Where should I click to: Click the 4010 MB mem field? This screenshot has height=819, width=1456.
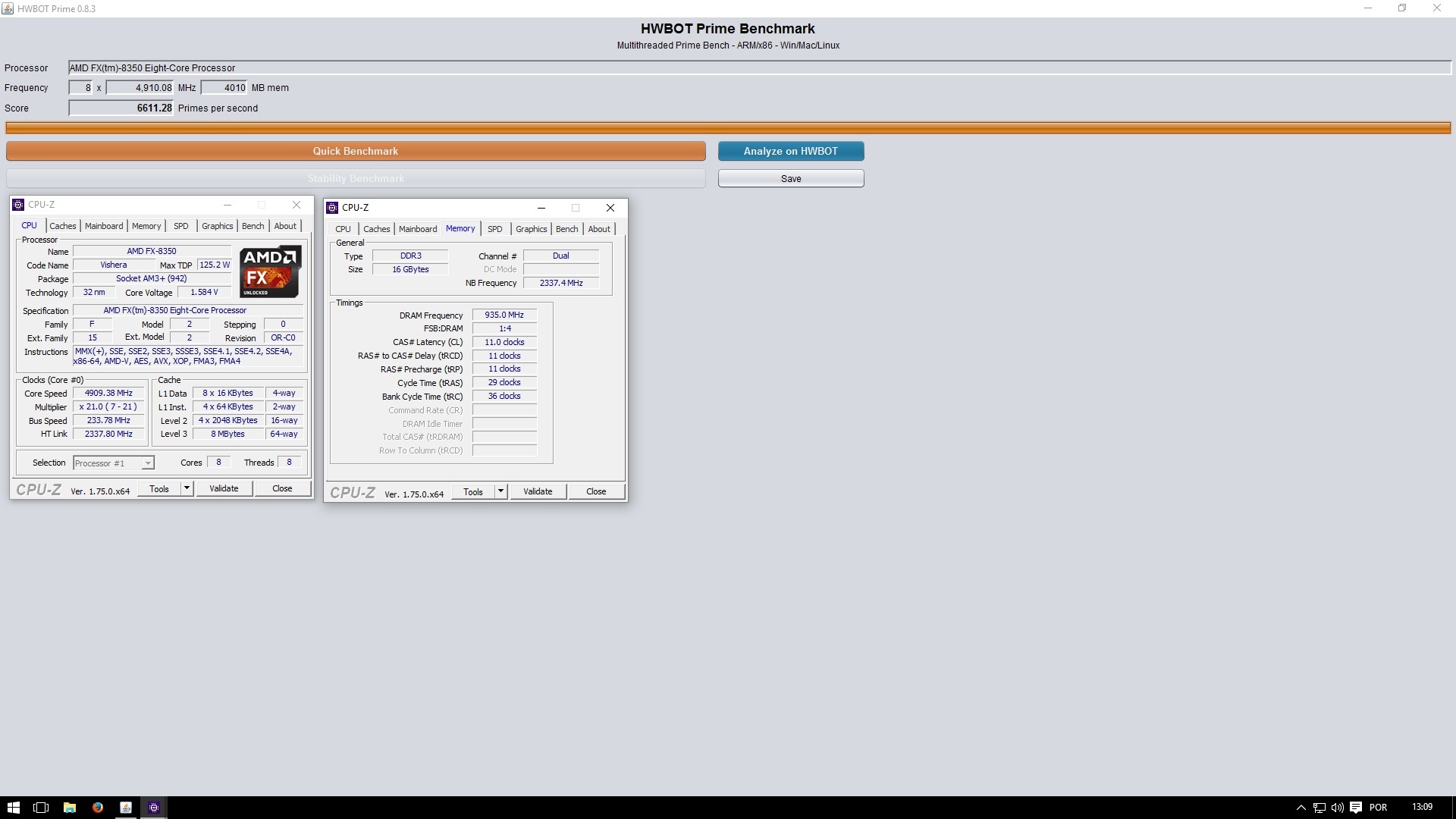coord(224,87)
